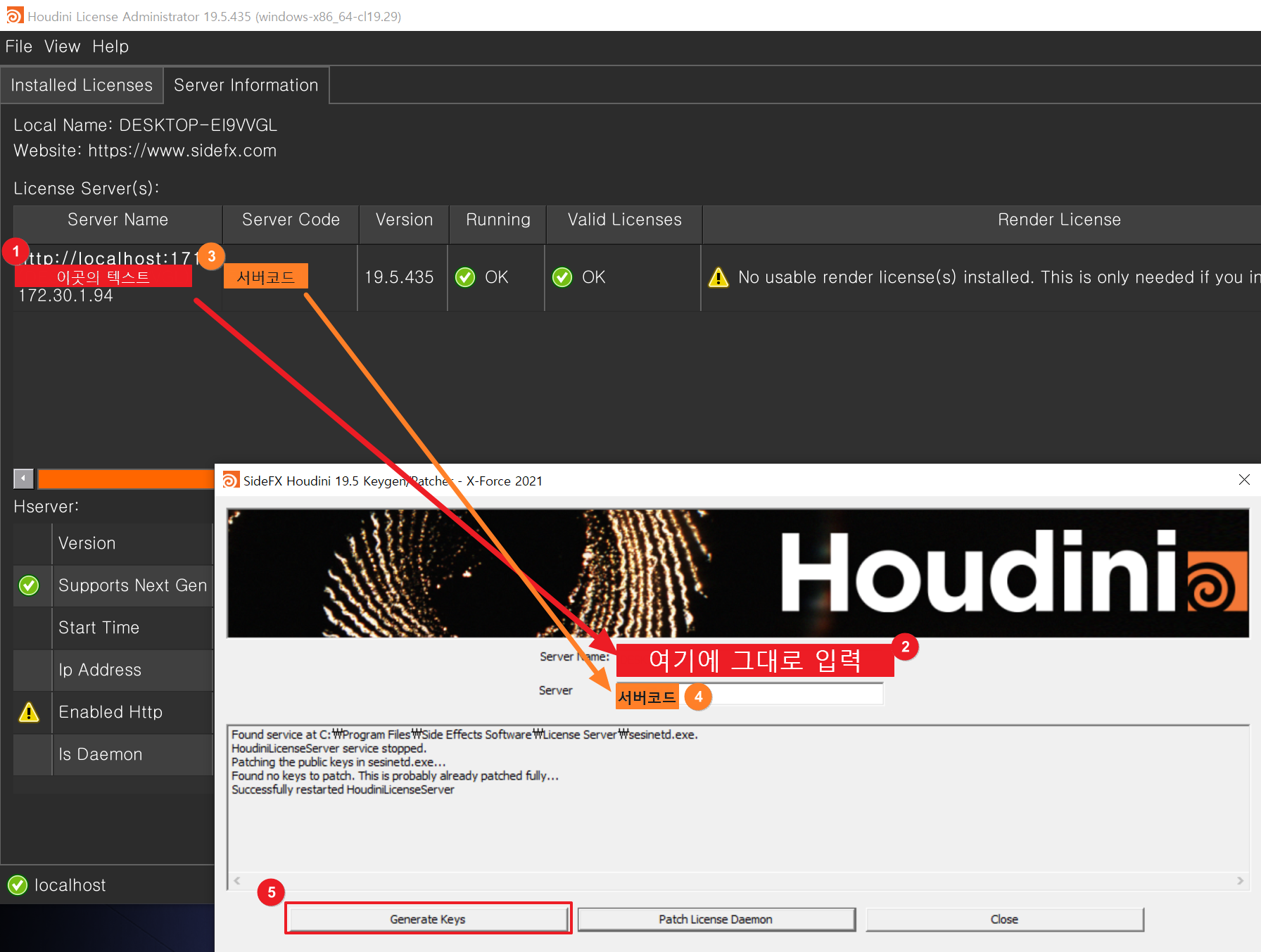Click the Houdini icon in License Administrator title
Viewport: 1261px width, 952px height.
(x=15, y=15)
